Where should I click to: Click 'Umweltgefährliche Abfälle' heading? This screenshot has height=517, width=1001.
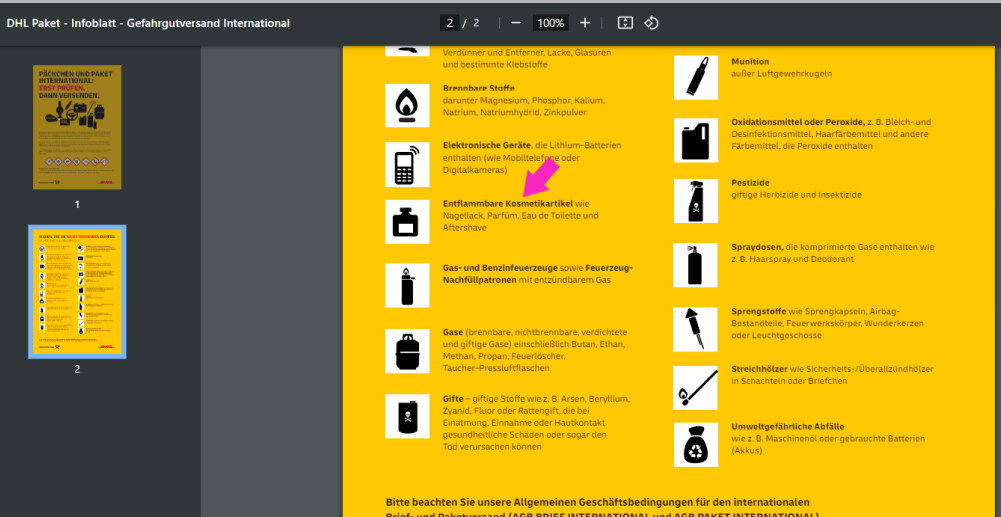point(788,426)
